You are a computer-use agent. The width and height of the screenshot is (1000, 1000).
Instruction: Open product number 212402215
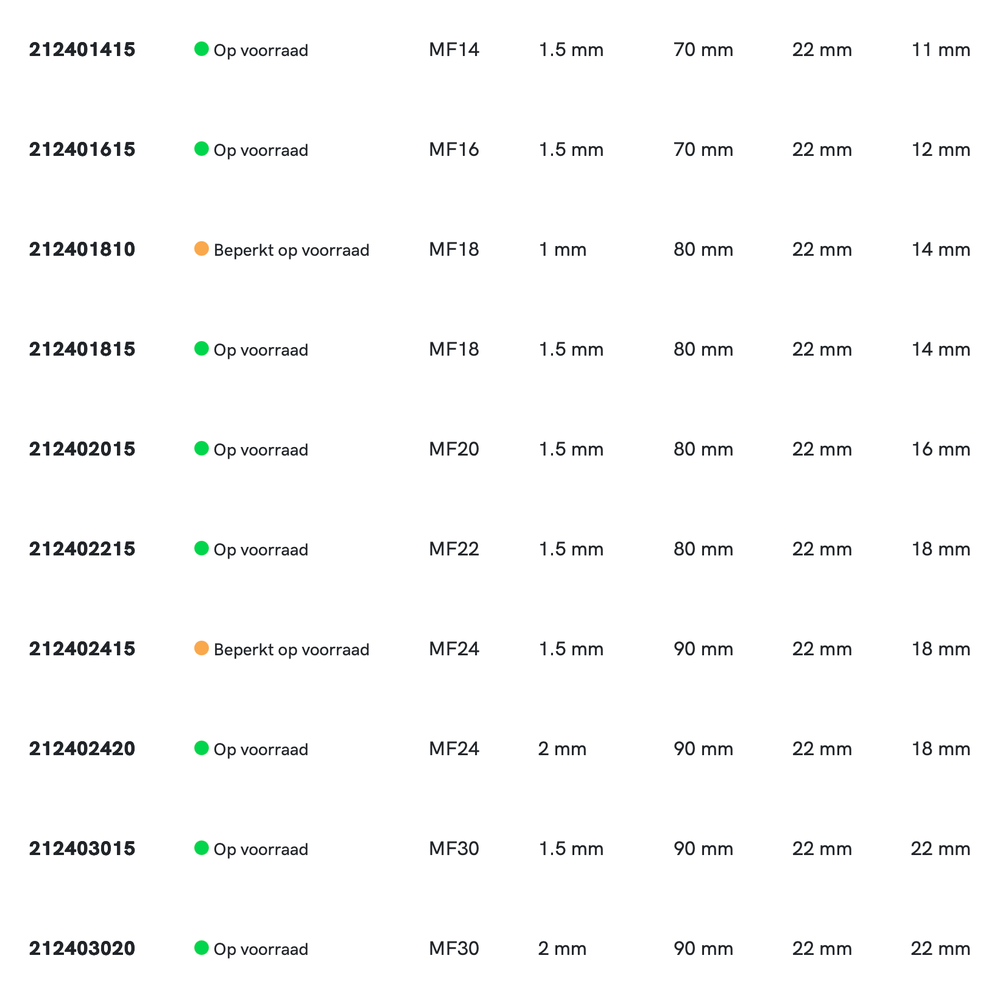pyautogui.click(x=82, y=549)
